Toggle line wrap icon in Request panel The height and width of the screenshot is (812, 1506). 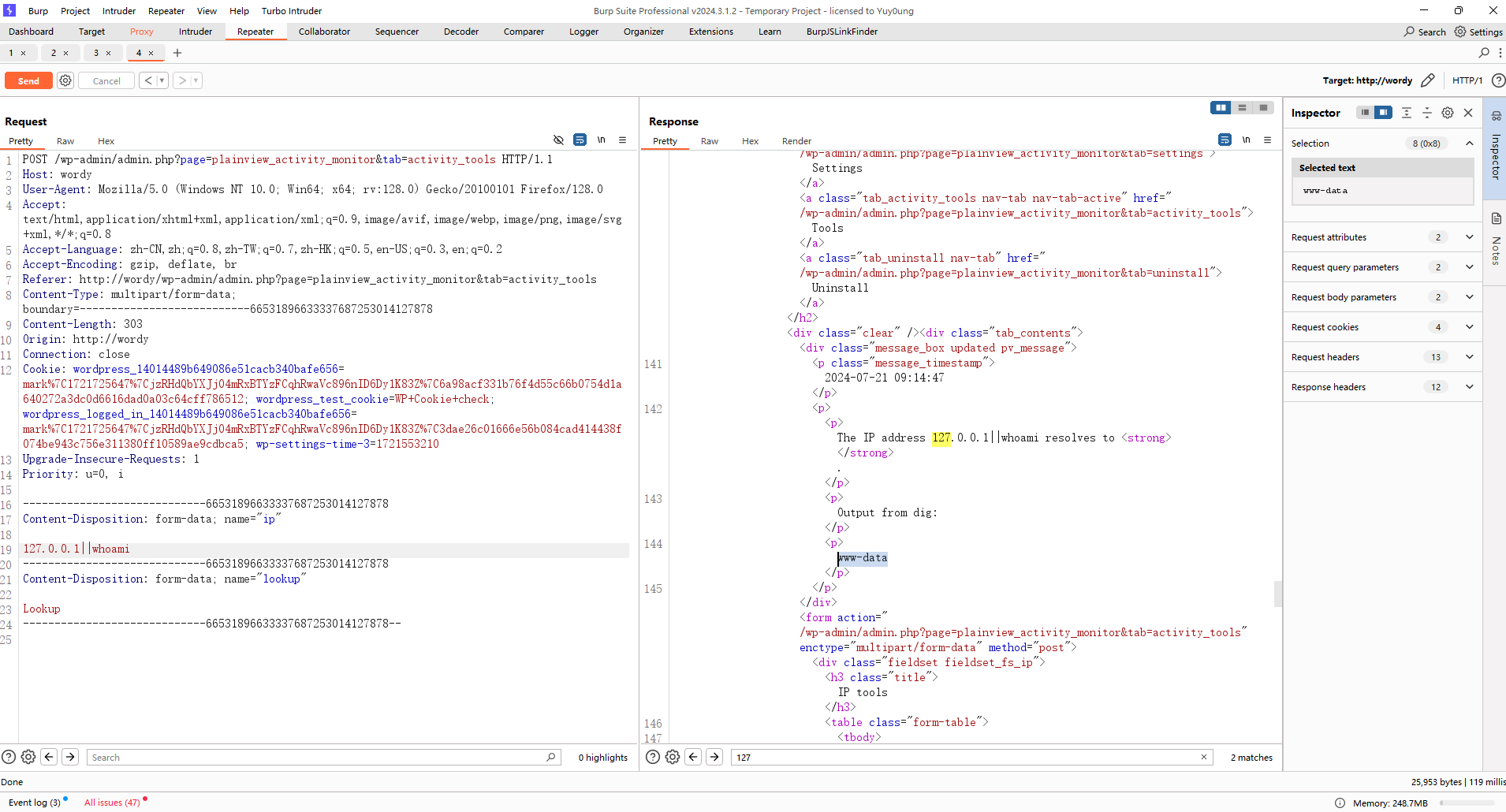(x=580, y=140)
